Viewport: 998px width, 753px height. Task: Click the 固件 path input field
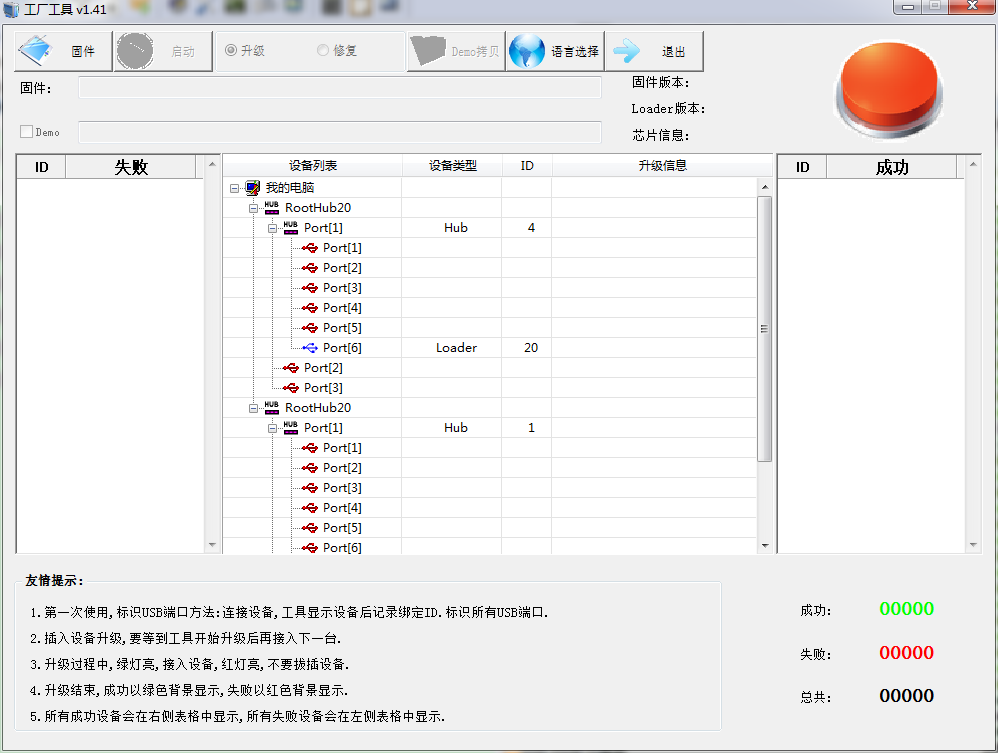(x=340, y=88)
